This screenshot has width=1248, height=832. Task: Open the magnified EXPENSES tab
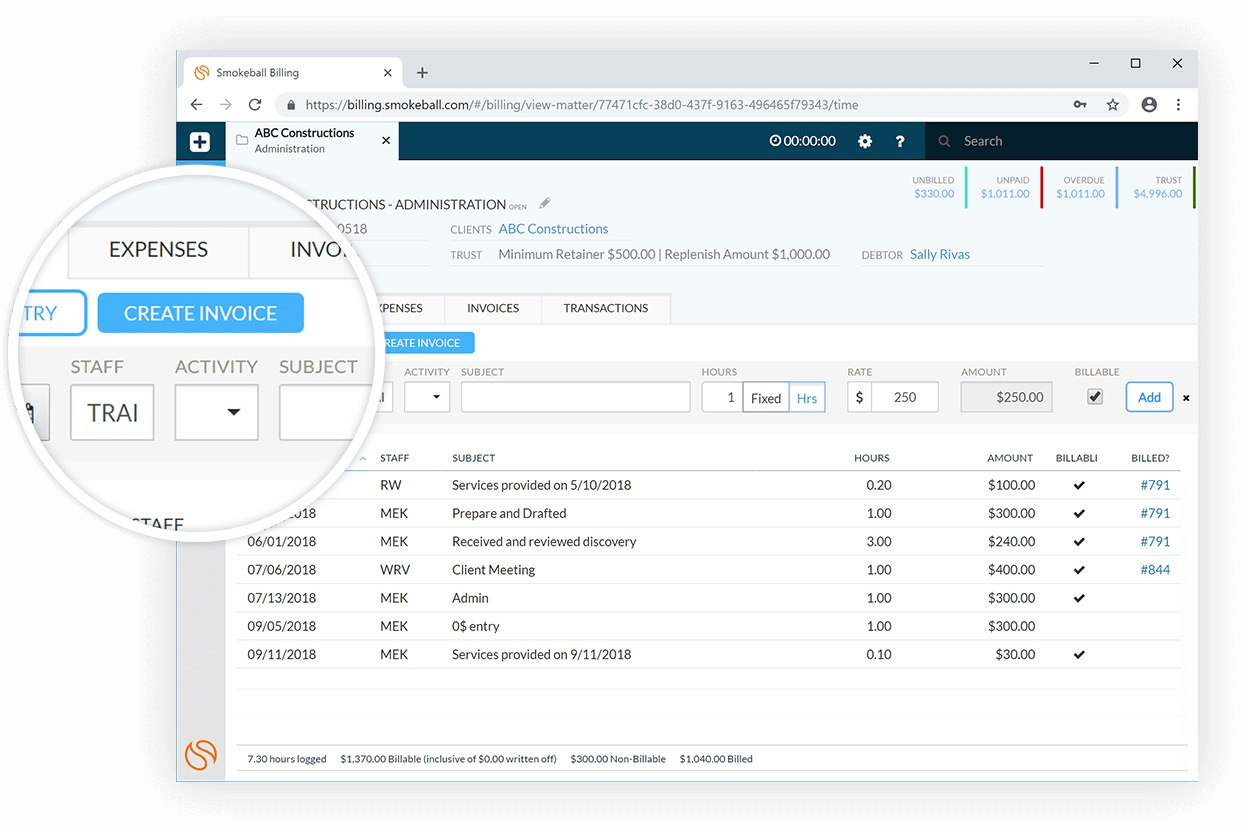point(158,250)
